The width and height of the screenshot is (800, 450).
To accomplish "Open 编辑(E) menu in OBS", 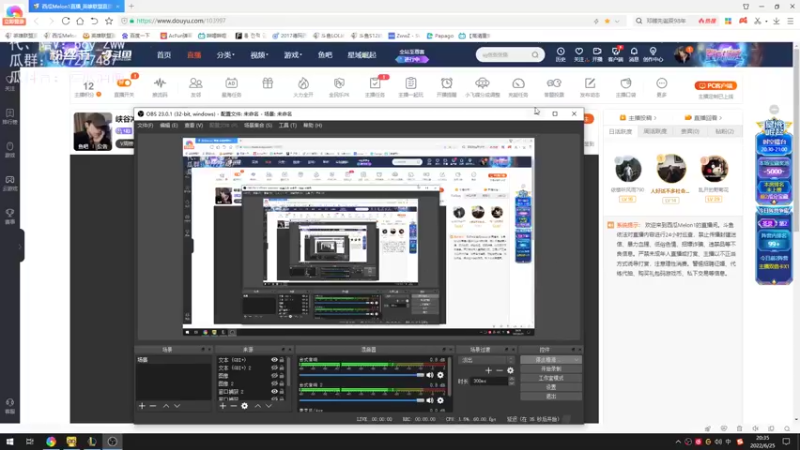I will [168, 126].
